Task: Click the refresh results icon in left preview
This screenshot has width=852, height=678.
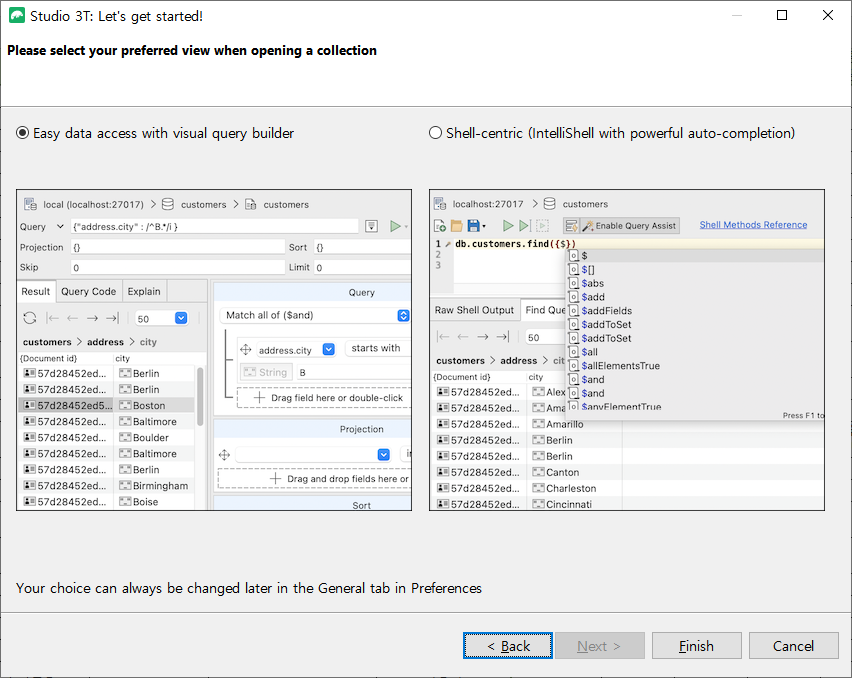Action: pos(30,318)
